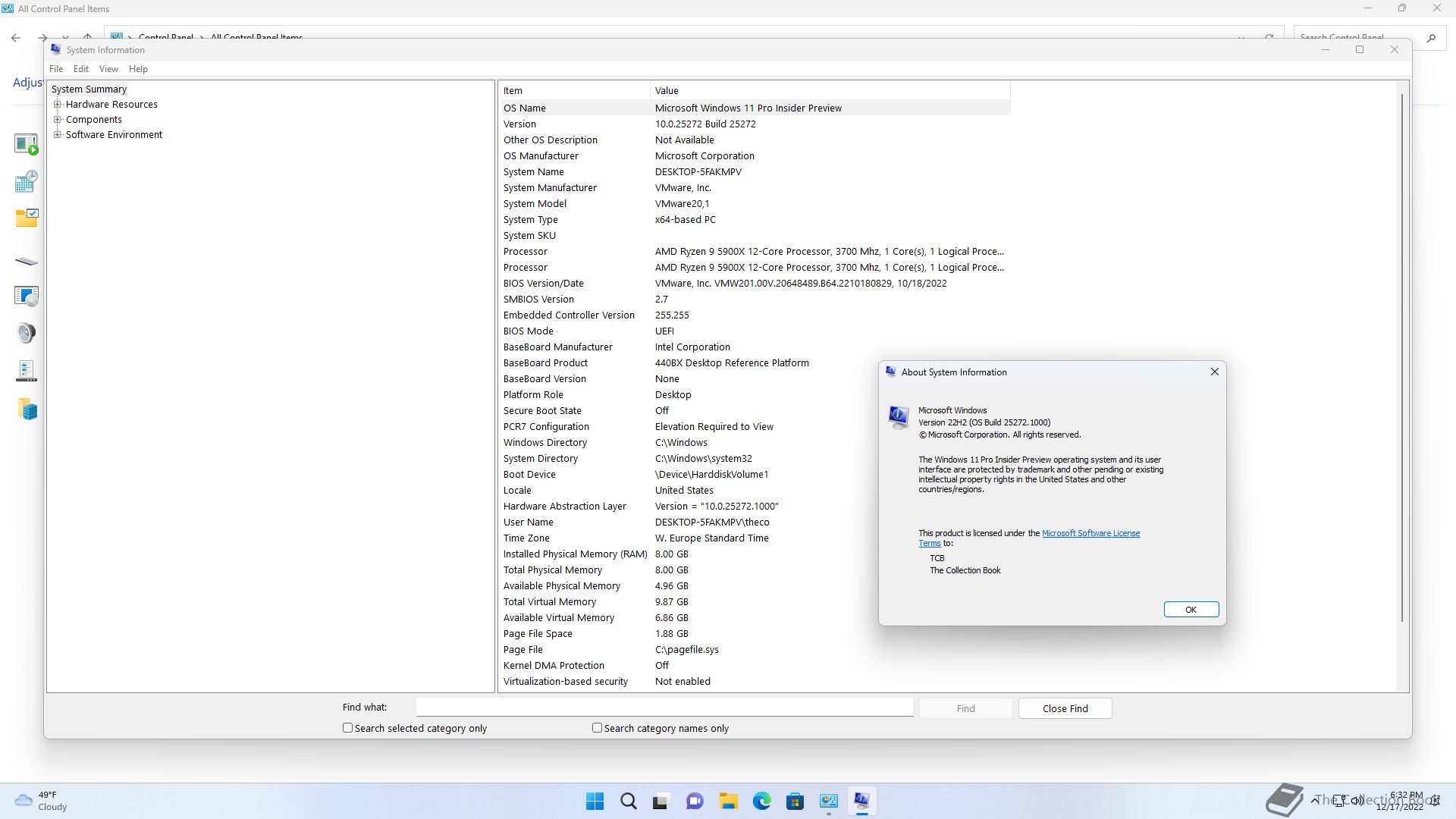
Task: Select the Secure Boot State row
Action: pos(755,410)
